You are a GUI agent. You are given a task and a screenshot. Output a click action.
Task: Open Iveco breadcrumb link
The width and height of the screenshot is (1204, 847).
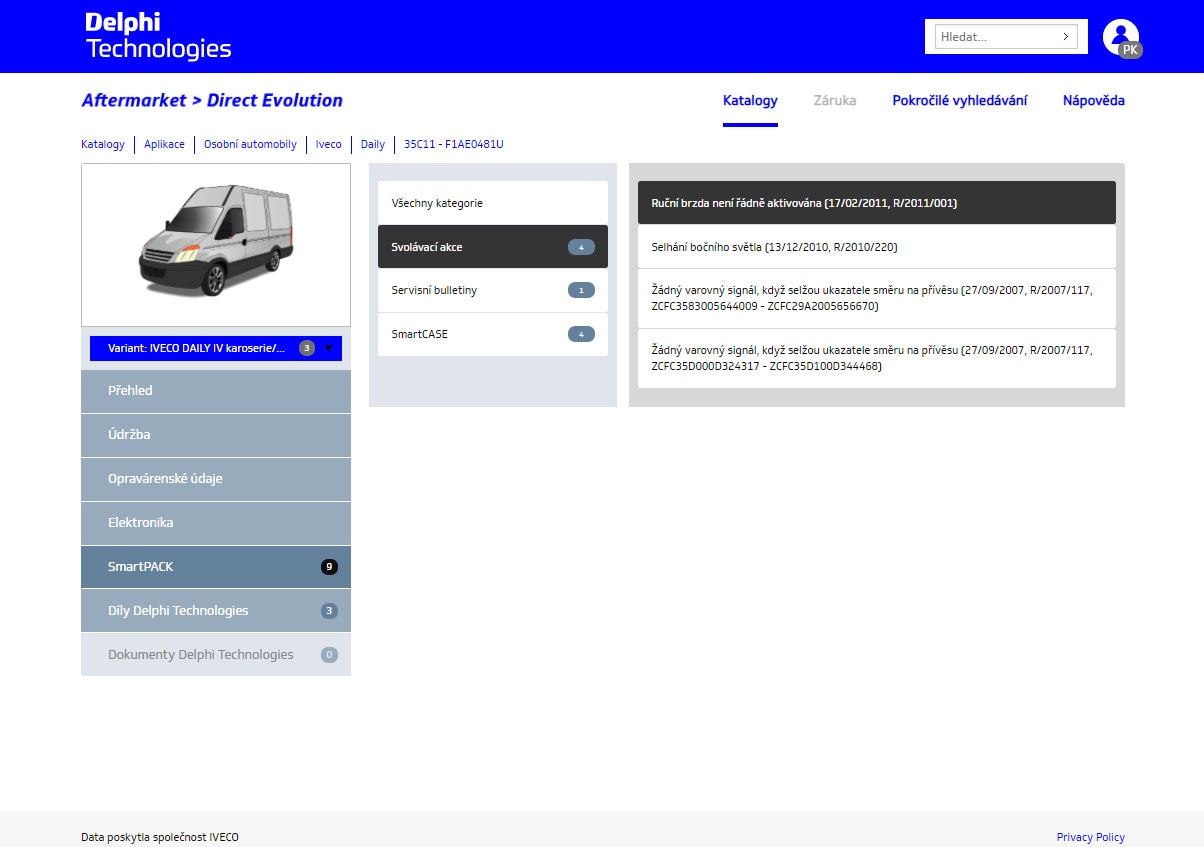coord(329,144)
